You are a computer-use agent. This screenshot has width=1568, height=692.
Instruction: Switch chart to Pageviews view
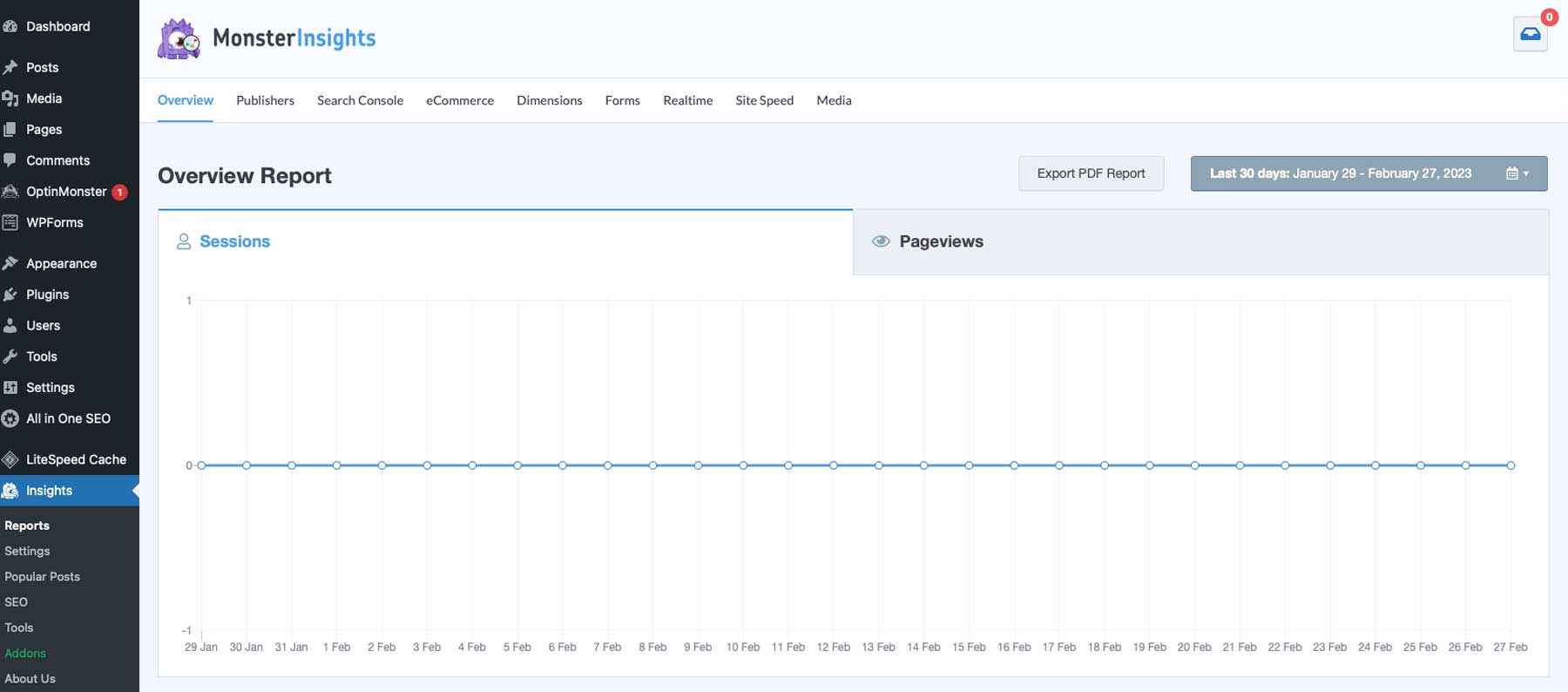click(941, 241)
